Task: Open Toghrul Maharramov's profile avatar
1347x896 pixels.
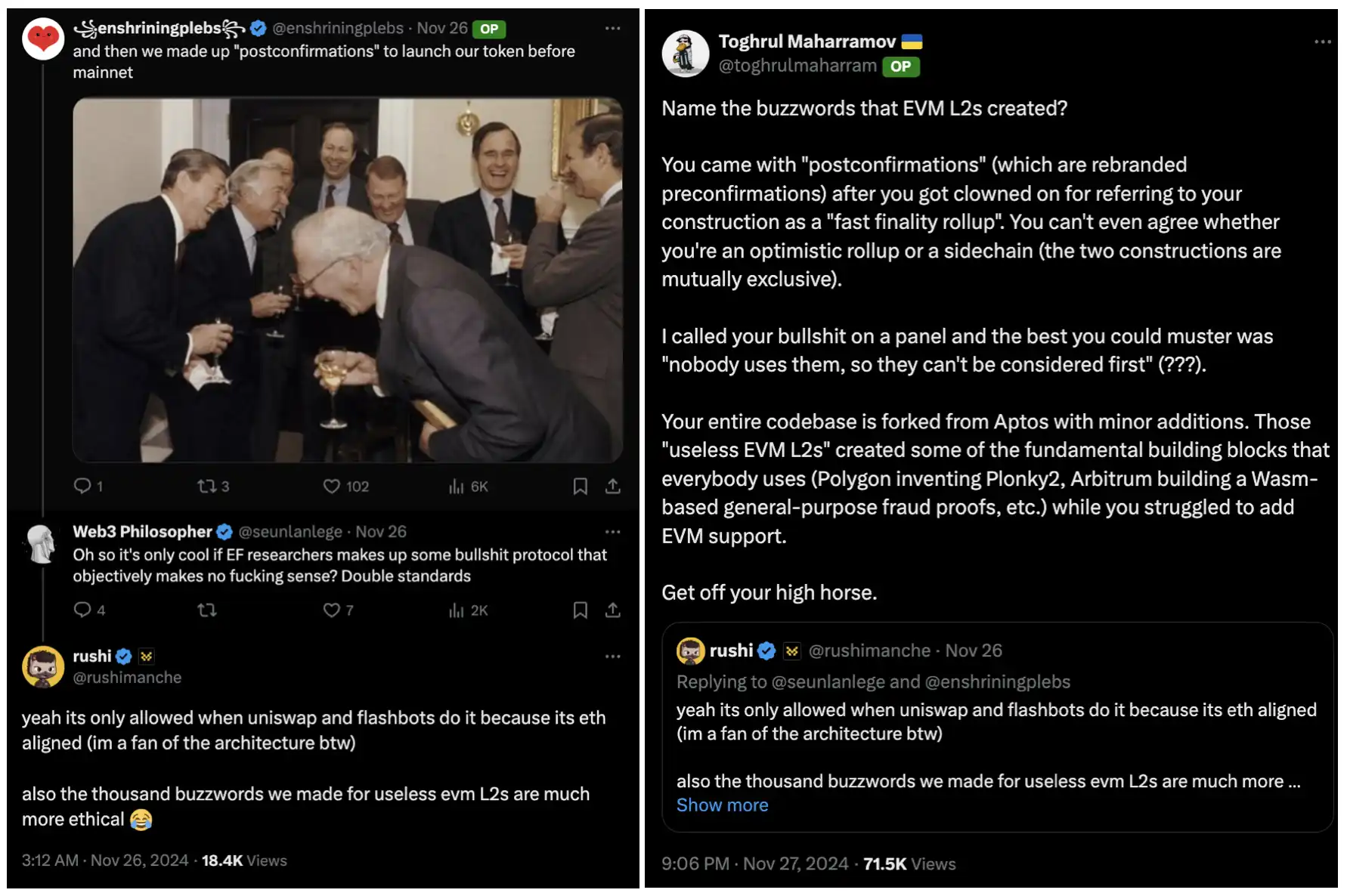Action: pyautogui.click(x=685, y=54)
